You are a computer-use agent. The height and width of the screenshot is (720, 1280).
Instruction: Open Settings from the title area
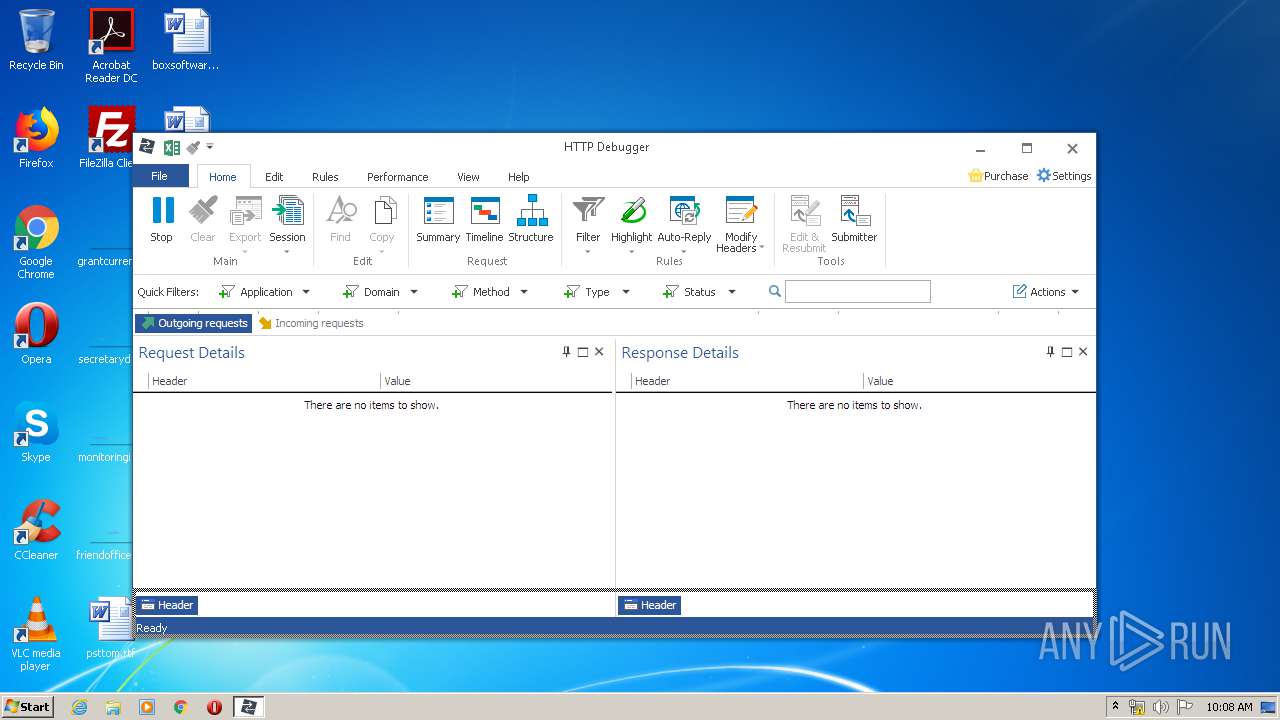coord(1064,176)
